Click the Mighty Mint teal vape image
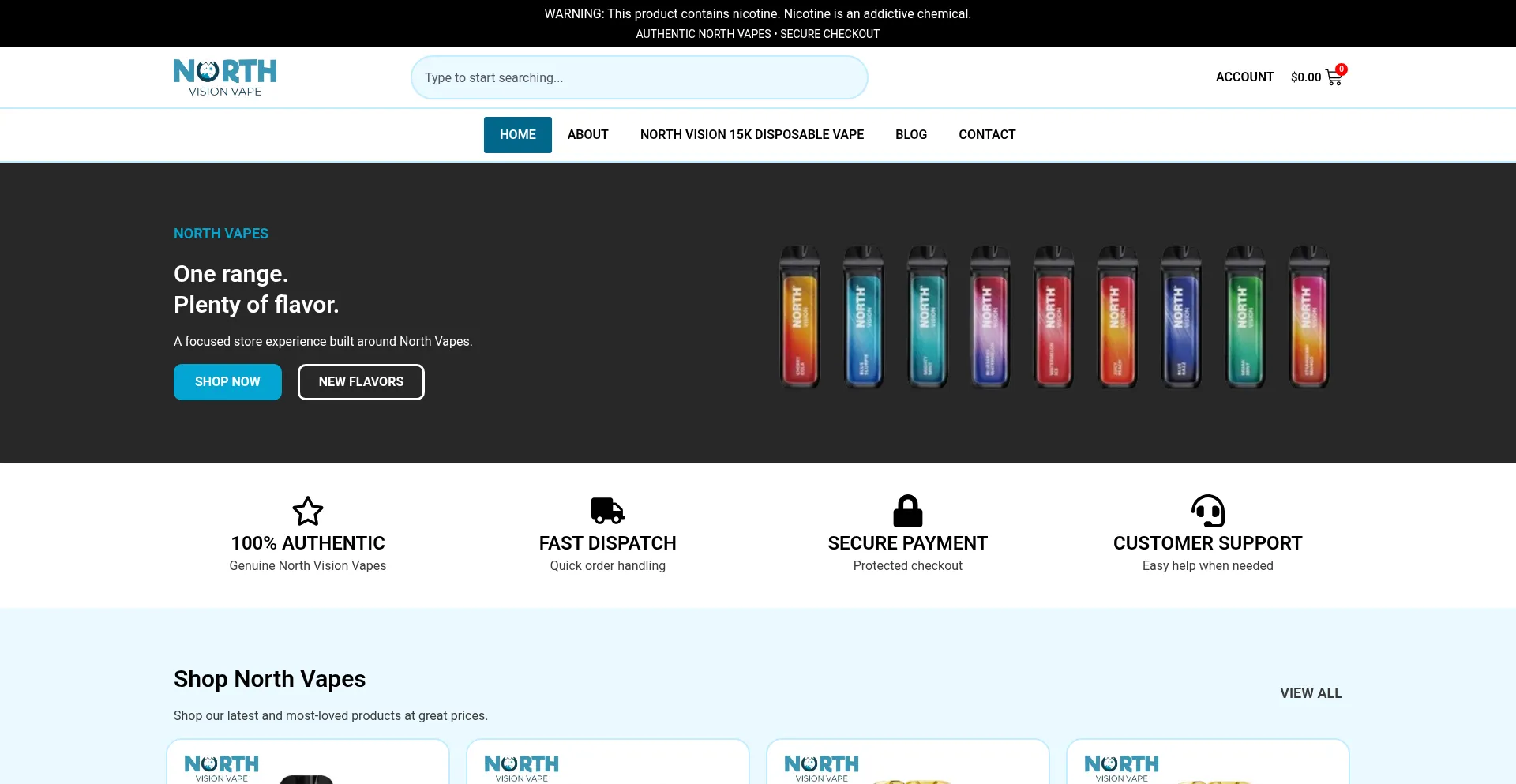Viewport: 1516px width, 784px height. click(x=927, y=317)
